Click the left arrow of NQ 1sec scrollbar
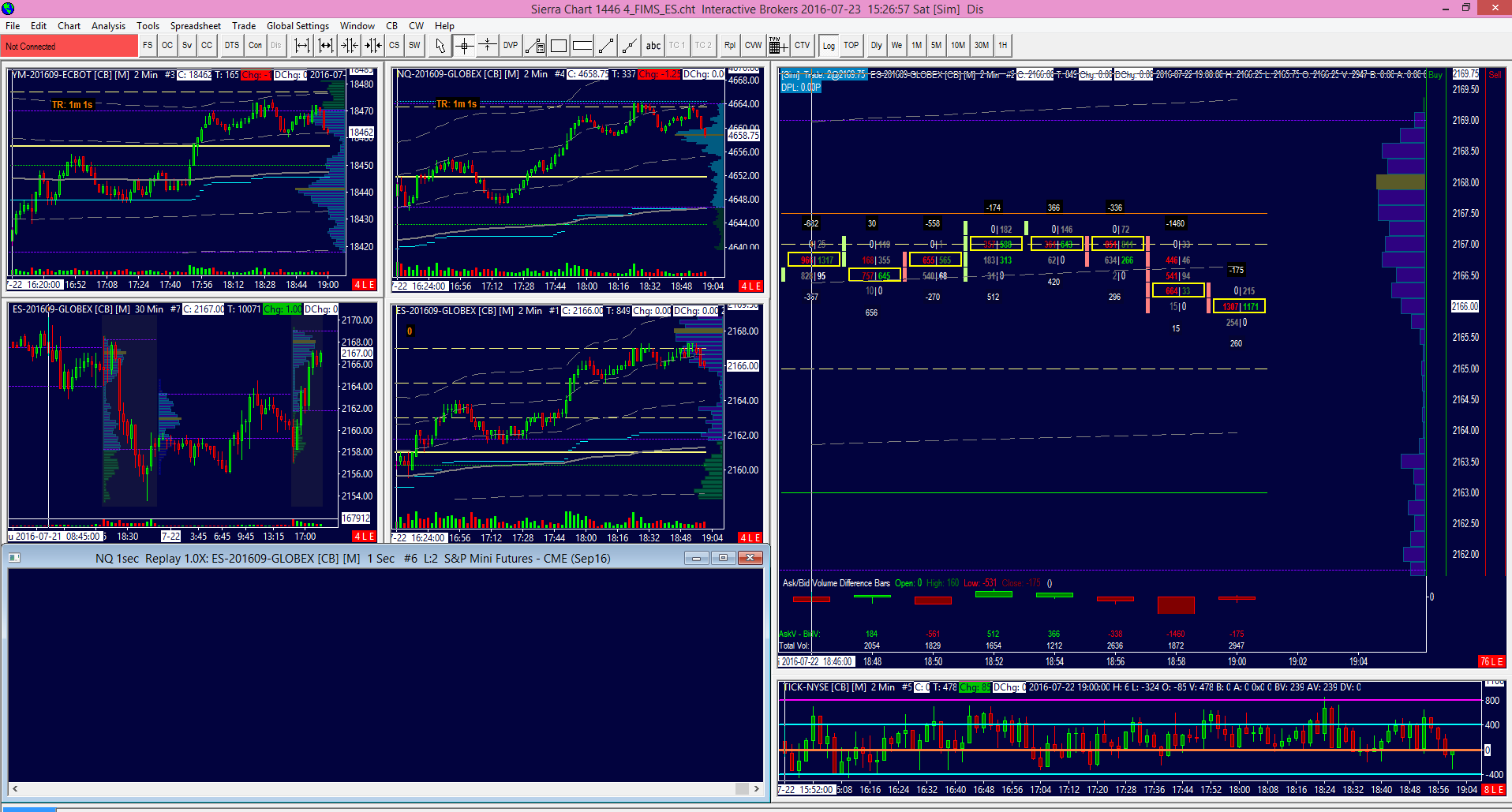The width and height of the screenshot is (1512, 812). pos(14,788)
